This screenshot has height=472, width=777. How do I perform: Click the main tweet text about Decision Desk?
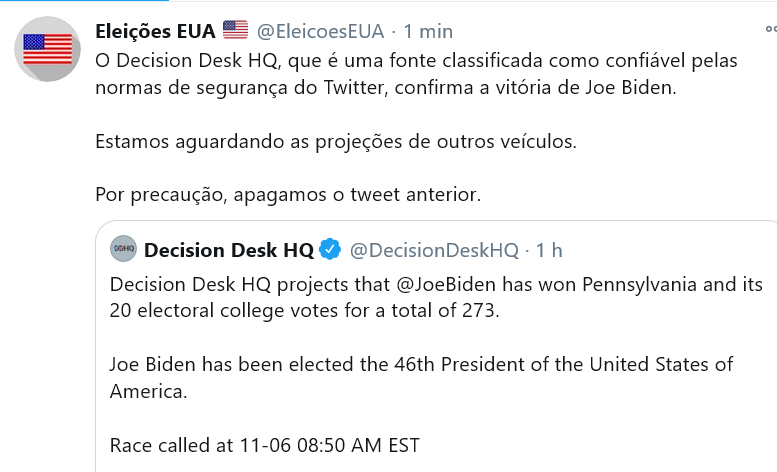pyautogui.click(x=416, y=74)
